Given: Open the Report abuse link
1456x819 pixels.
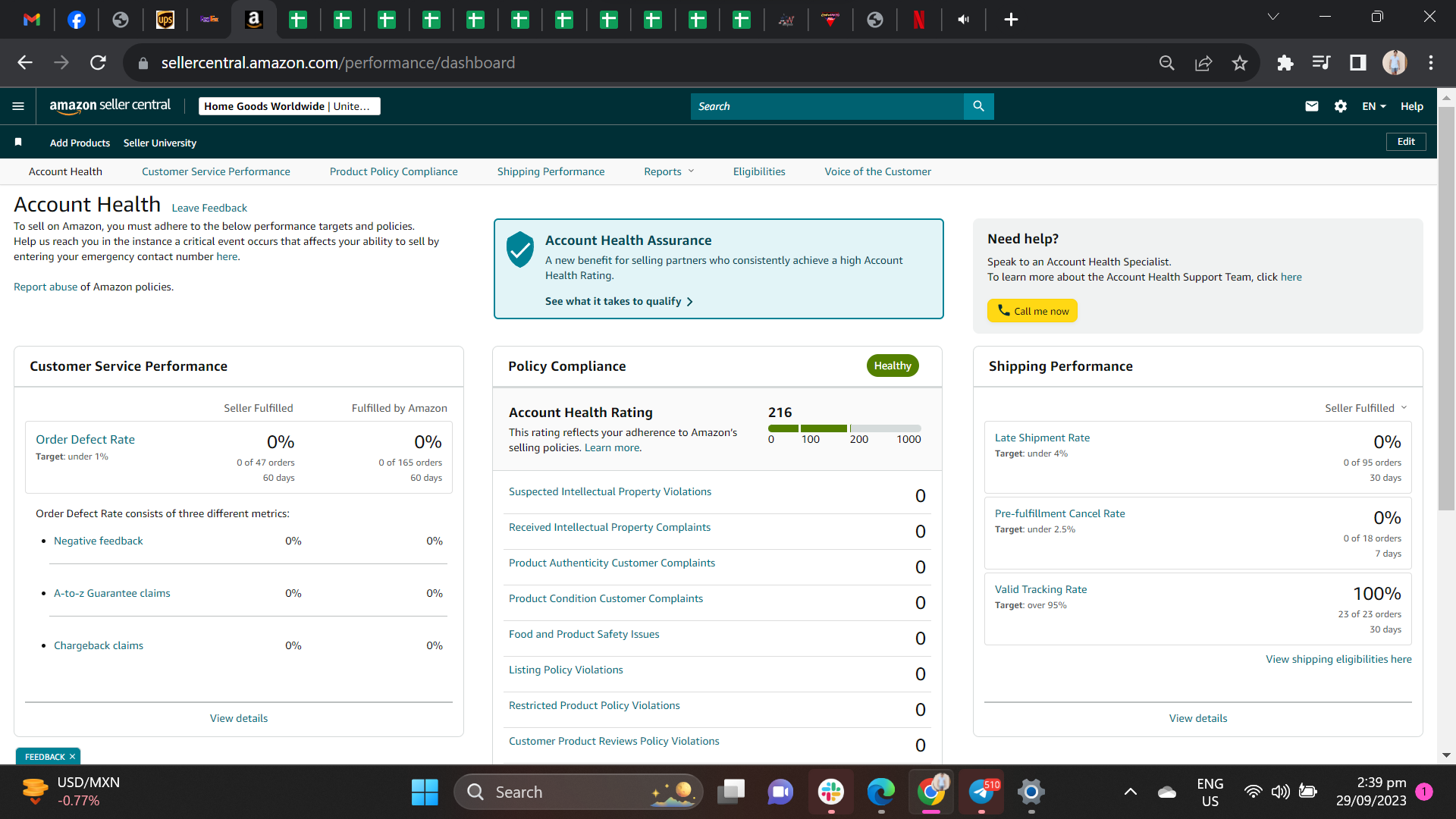Looking at the screenshot, I should [x=45, y=287].
